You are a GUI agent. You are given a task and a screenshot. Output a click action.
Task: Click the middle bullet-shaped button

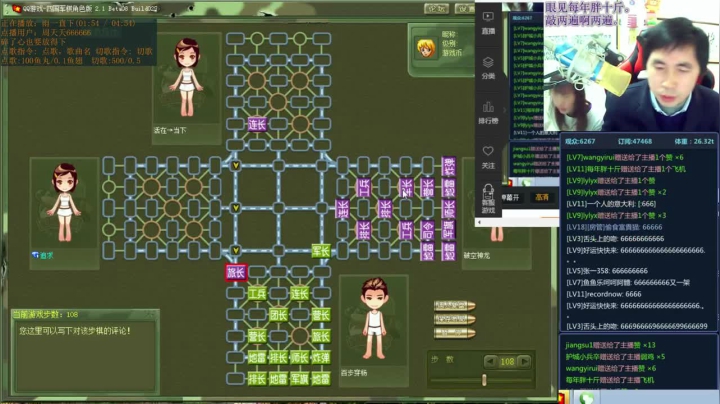point(455,319)
